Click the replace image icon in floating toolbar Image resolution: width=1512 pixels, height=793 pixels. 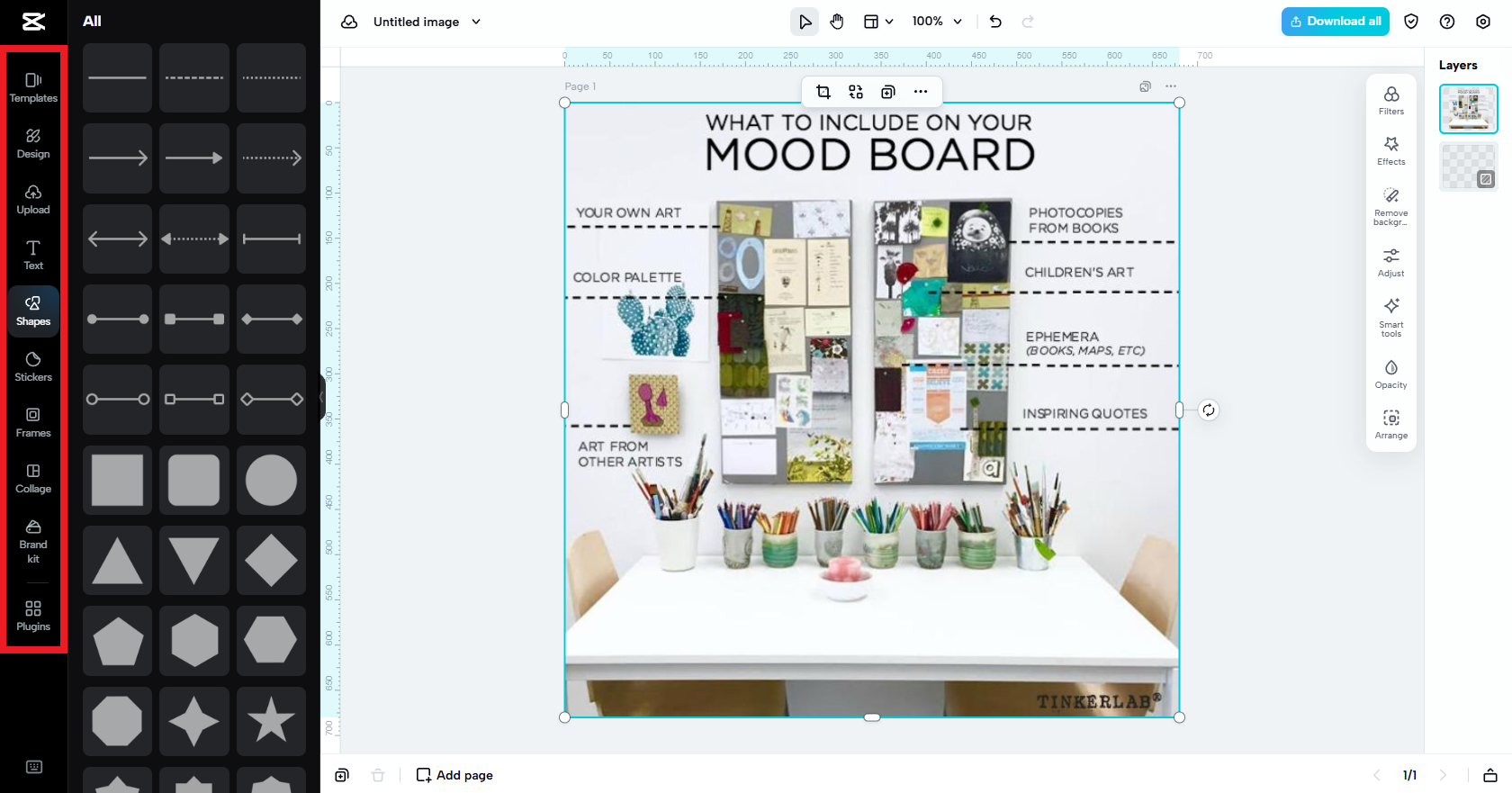pos(856,92)
